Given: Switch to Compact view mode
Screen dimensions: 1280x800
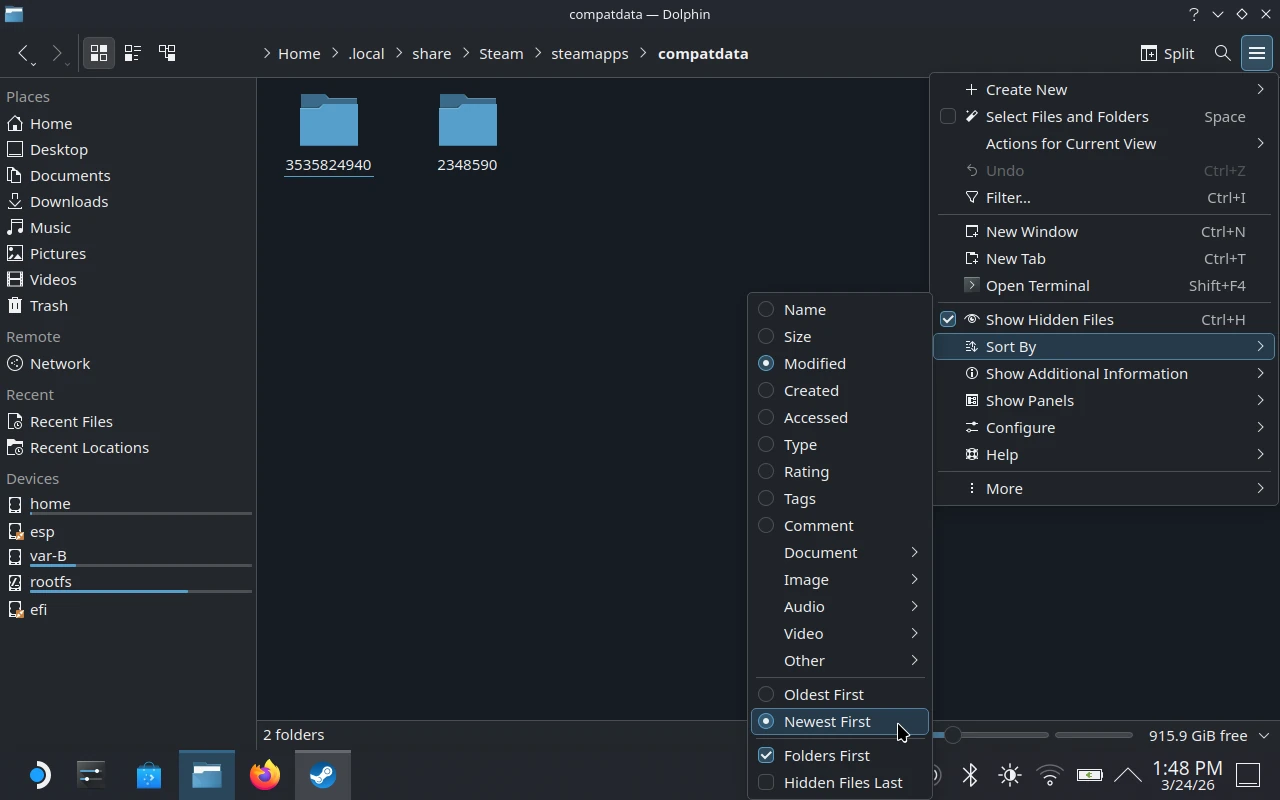Looking at the screenshot, I should point(133,53).
